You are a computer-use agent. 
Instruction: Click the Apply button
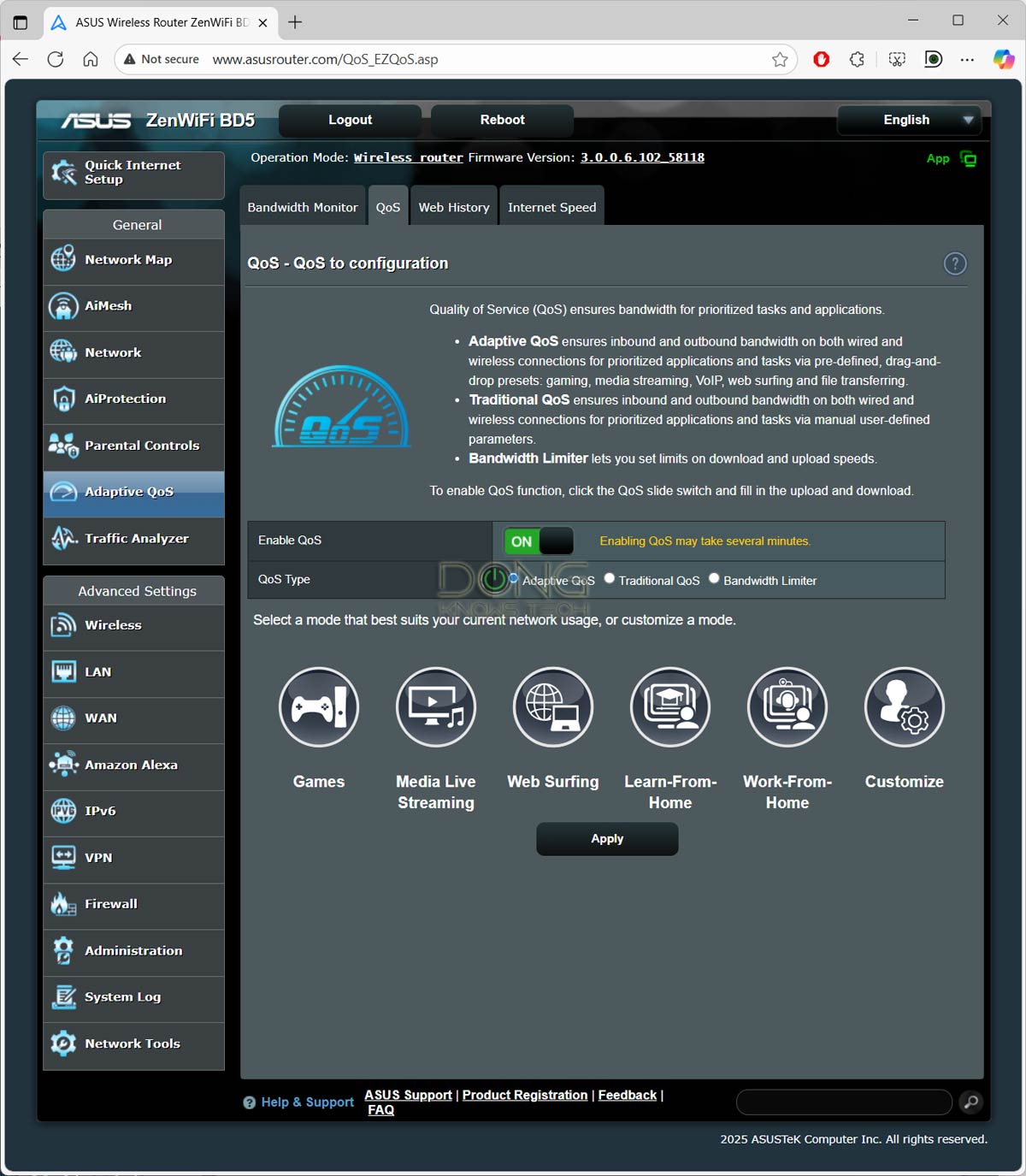607,839
